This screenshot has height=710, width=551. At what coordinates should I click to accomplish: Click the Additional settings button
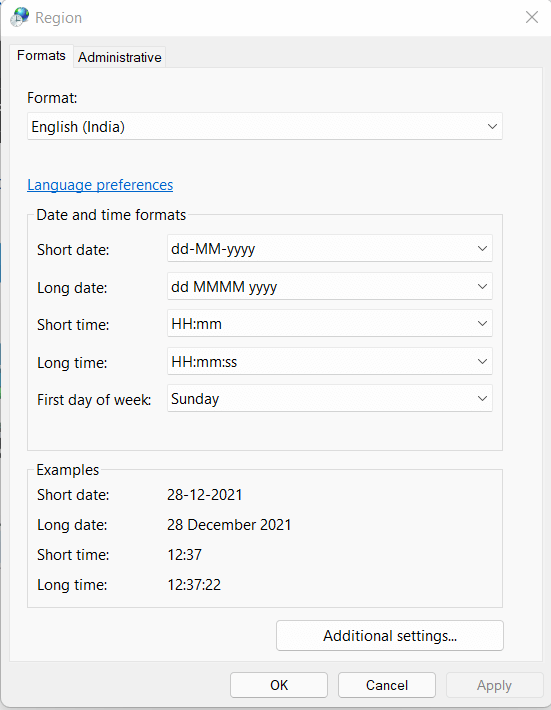click(390, 636)
